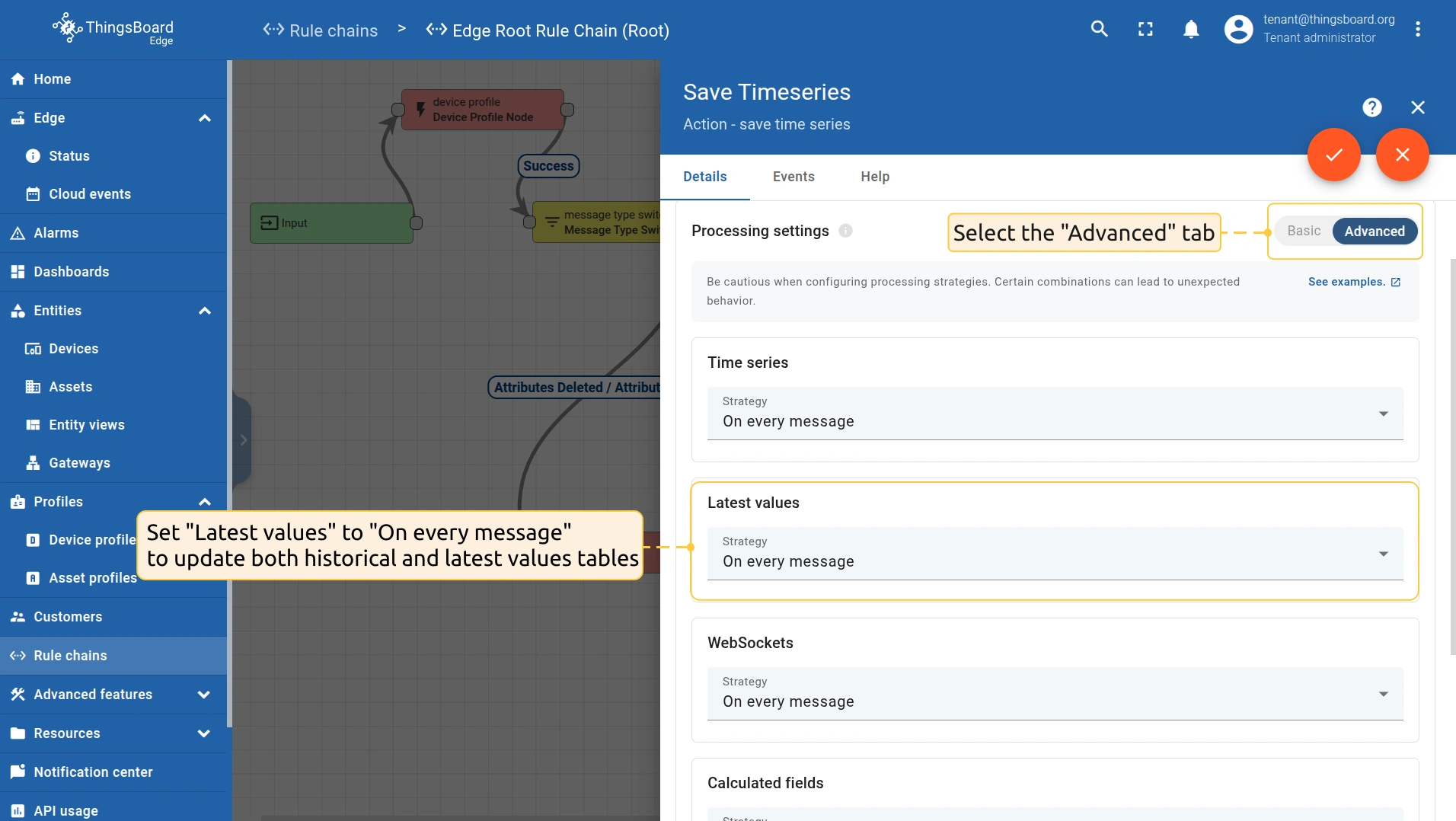Open the notifications bell

point(1191,29)
